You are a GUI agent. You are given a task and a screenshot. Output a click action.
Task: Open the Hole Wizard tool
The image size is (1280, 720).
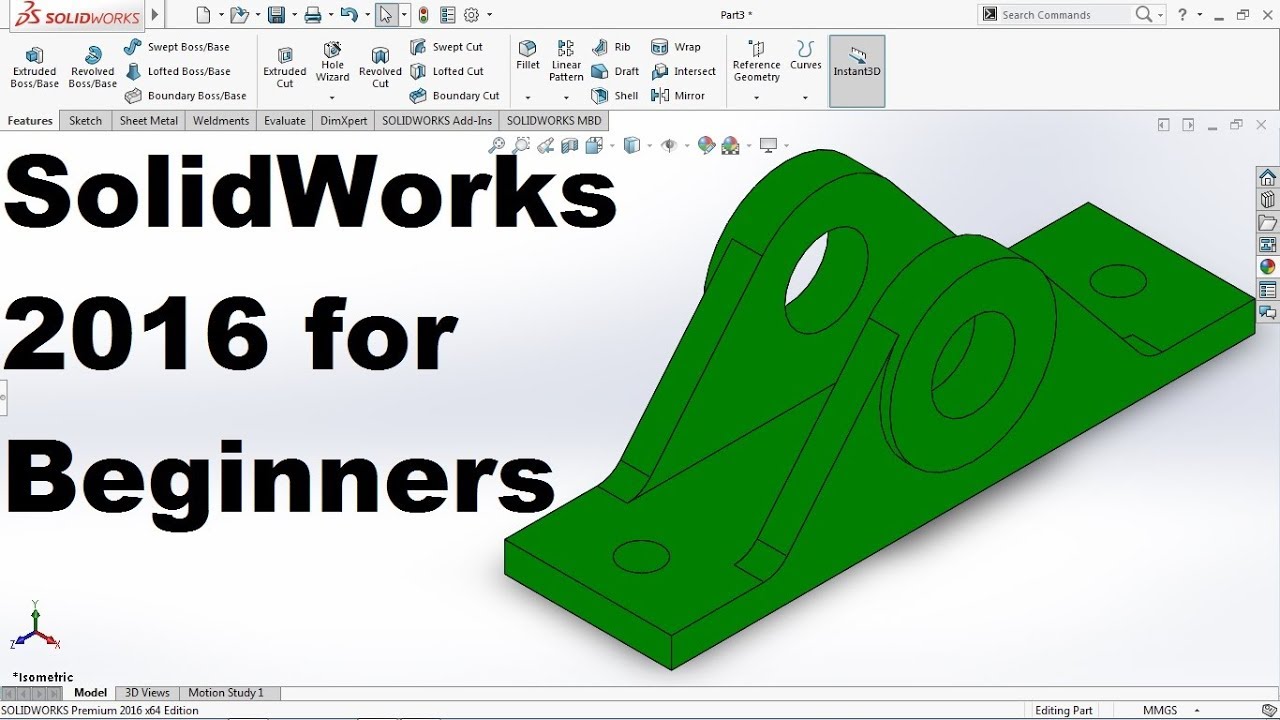tap(333, 62)
